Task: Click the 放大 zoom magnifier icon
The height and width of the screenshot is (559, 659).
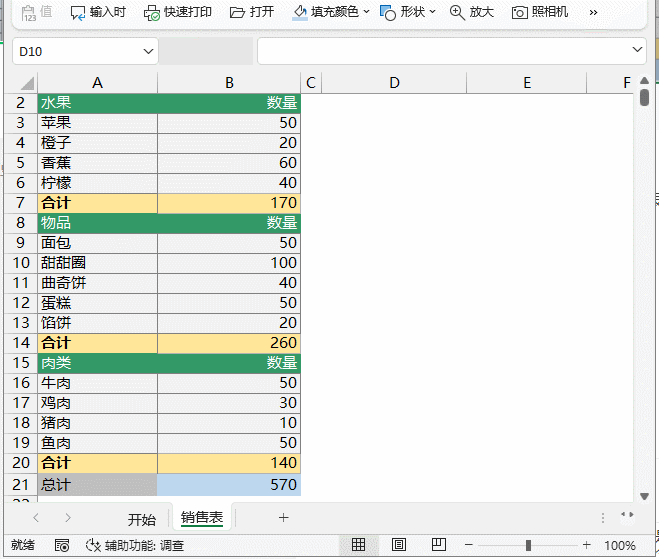Action: [x=457, y=12]
